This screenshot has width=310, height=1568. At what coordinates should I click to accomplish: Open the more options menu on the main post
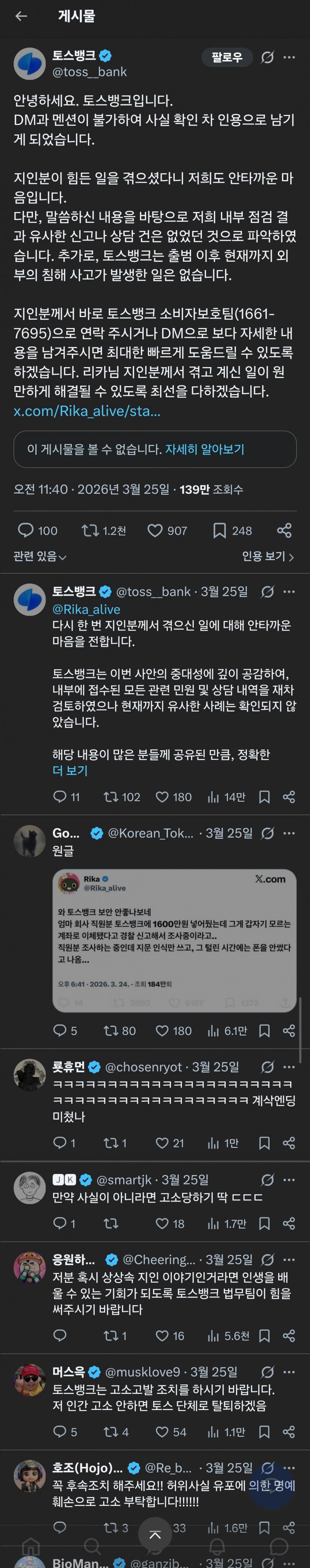coord(289,57)
